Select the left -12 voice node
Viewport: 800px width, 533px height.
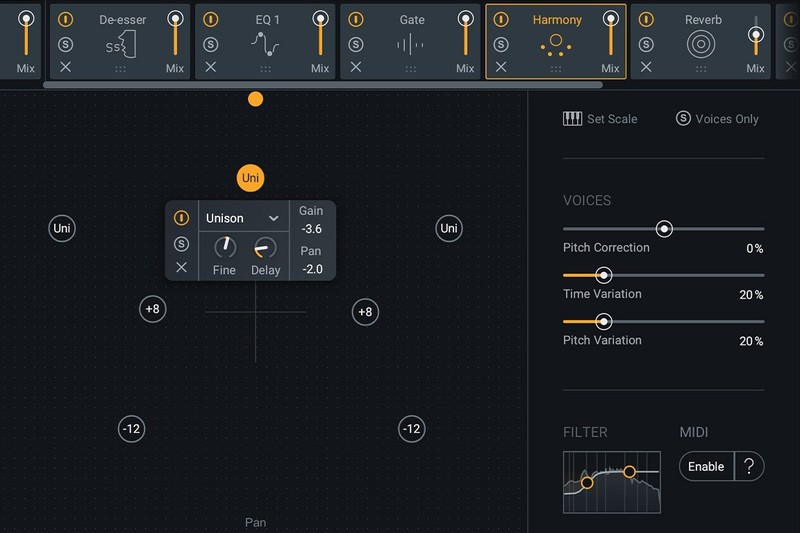point(131,429)
